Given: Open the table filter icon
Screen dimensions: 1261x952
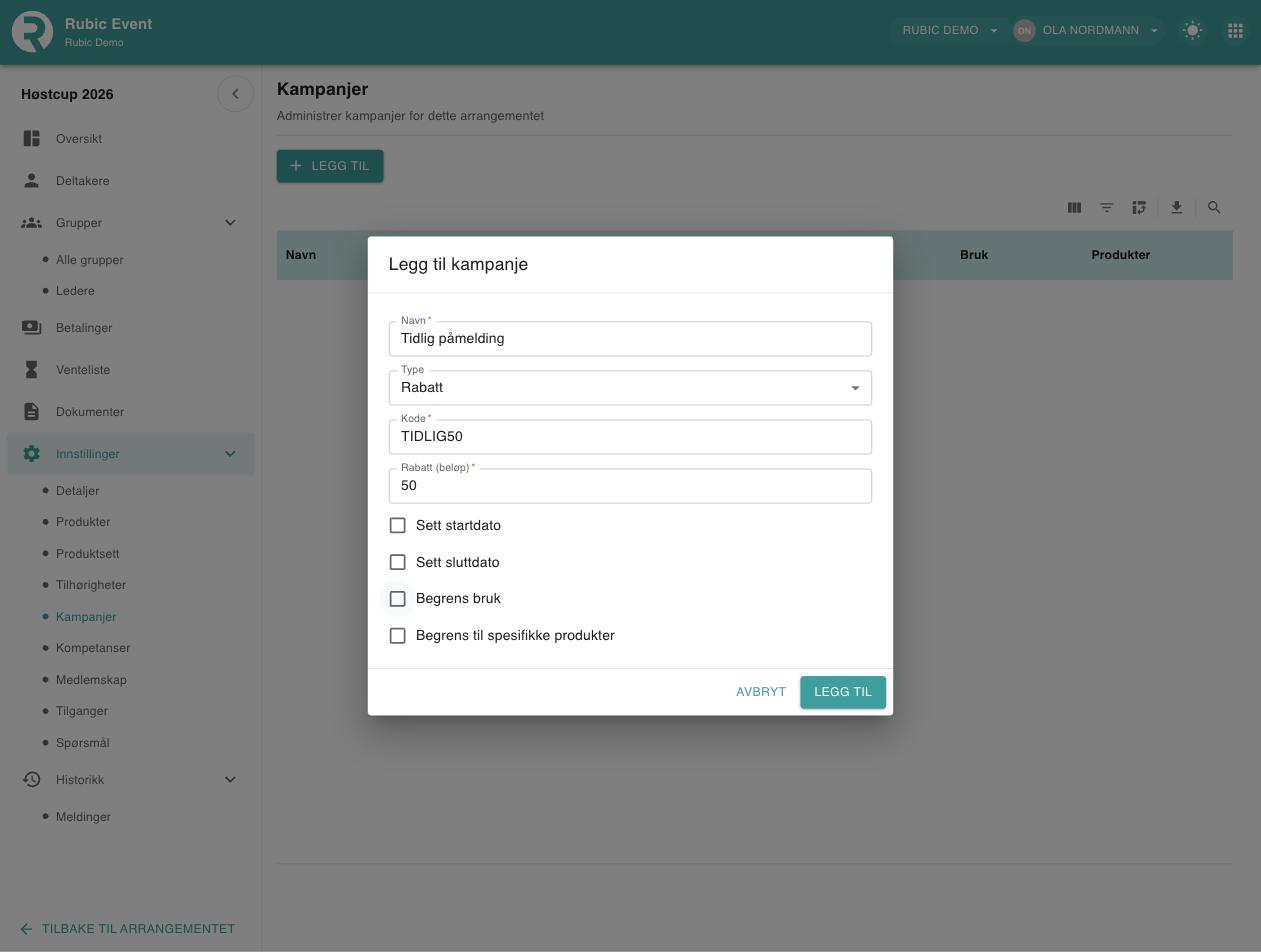Looking at the screenshot, I should 1107,208.
